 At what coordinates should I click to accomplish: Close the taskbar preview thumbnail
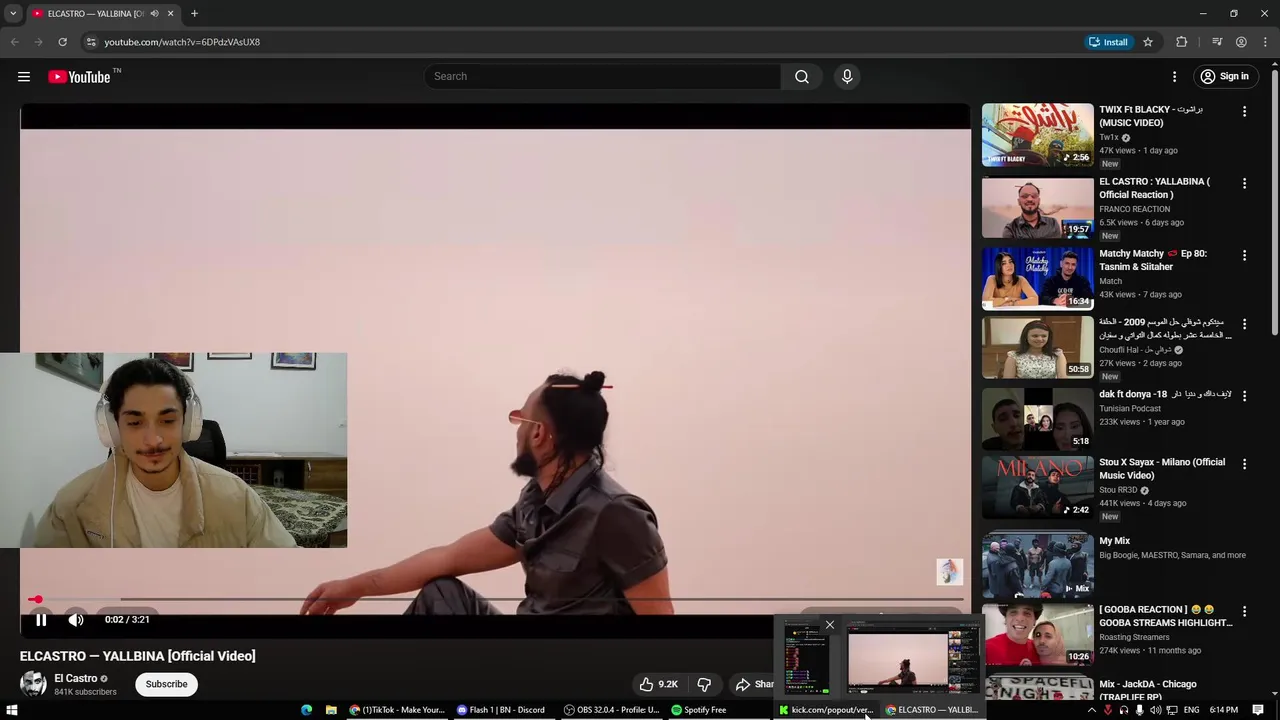coord(829,625)
